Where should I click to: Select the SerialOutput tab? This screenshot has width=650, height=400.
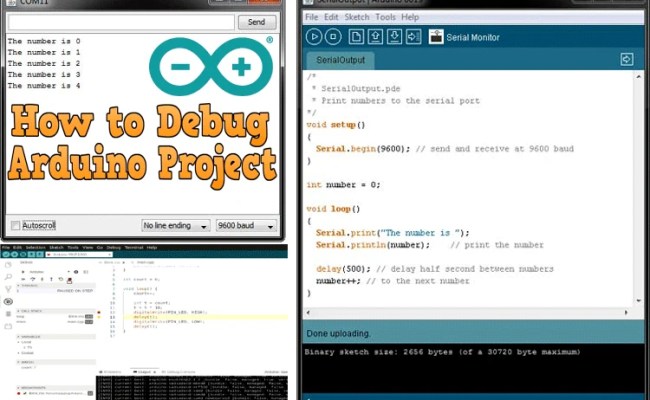point(340,60)
